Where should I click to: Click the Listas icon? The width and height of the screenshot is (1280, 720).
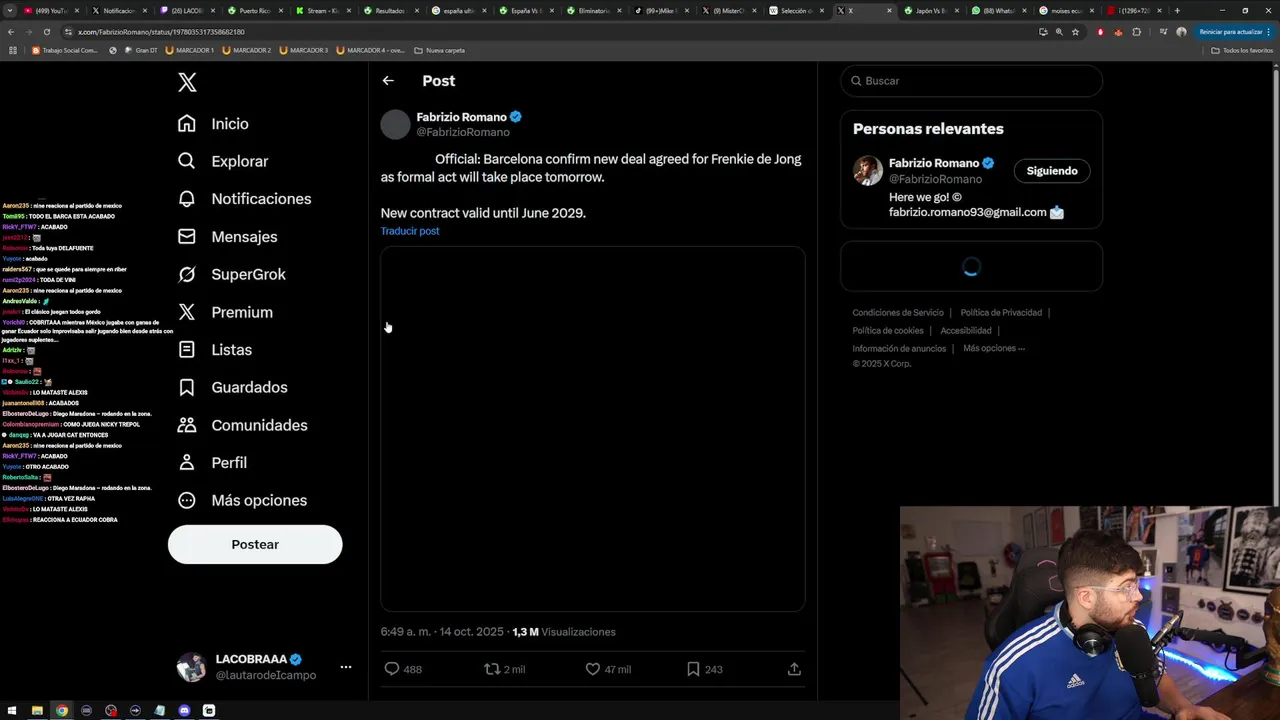[187, 350]
